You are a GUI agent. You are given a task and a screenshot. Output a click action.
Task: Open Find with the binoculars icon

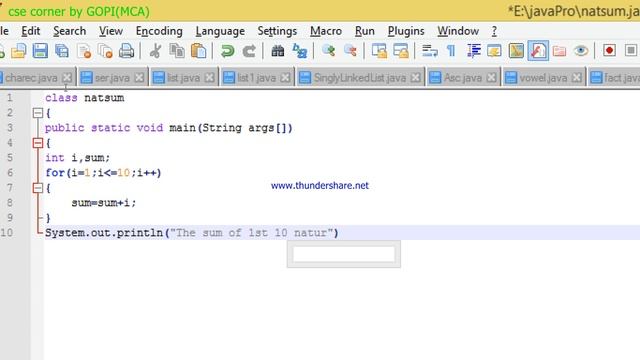point(278,51)
